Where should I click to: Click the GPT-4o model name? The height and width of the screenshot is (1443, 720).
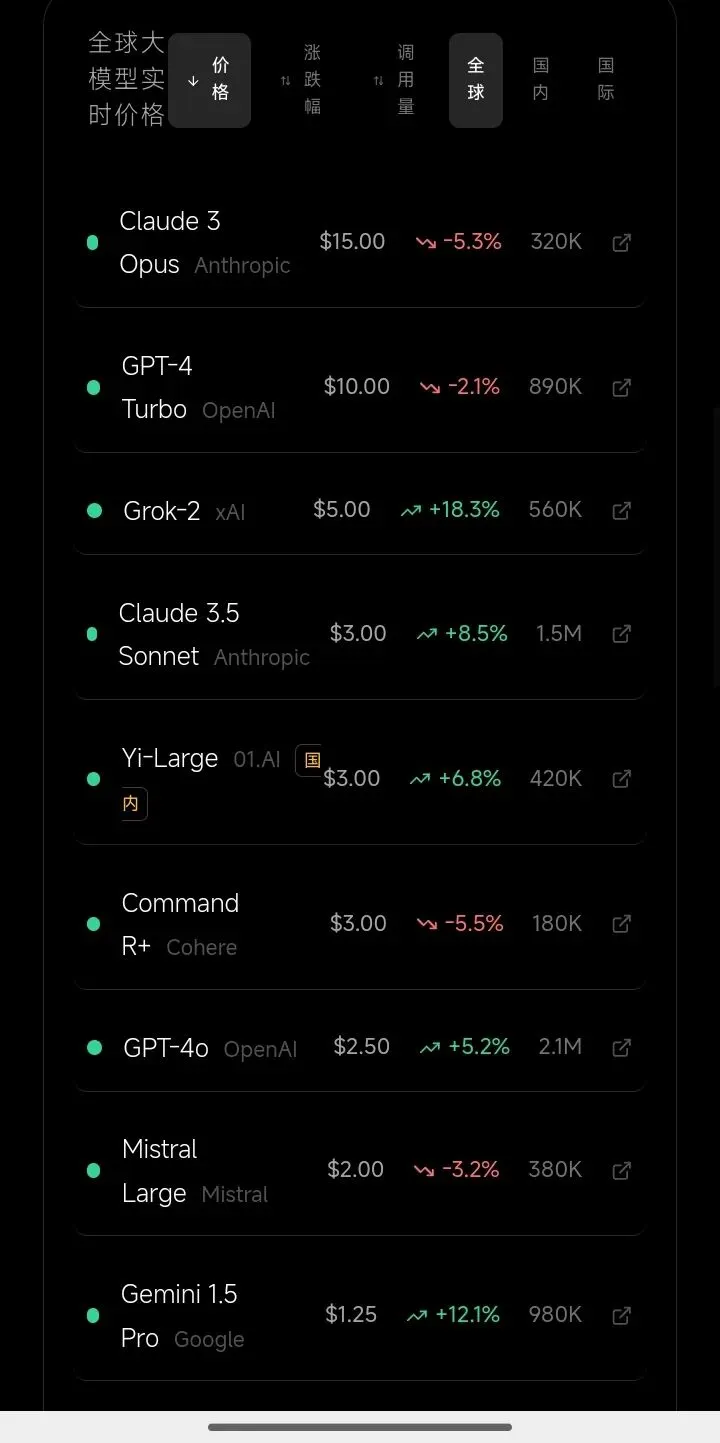point(166,1048)
